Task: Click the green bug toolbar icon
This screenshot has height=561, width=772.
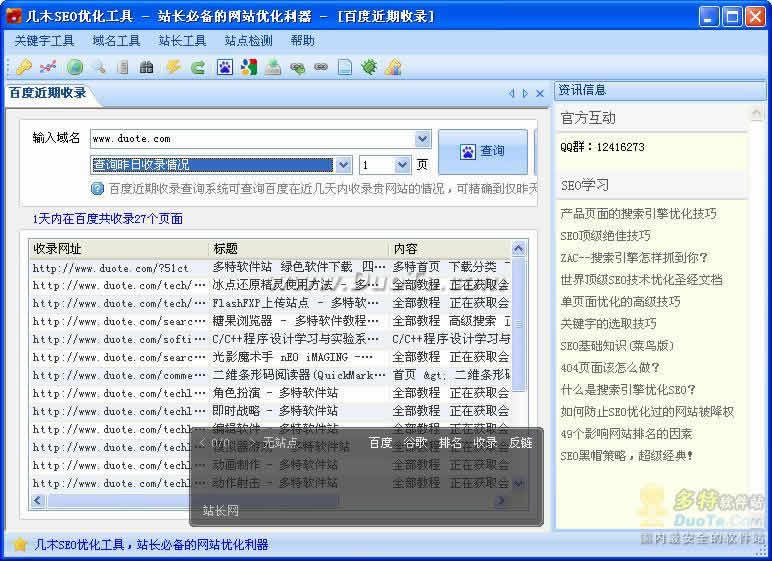Action: coord(369,66)
